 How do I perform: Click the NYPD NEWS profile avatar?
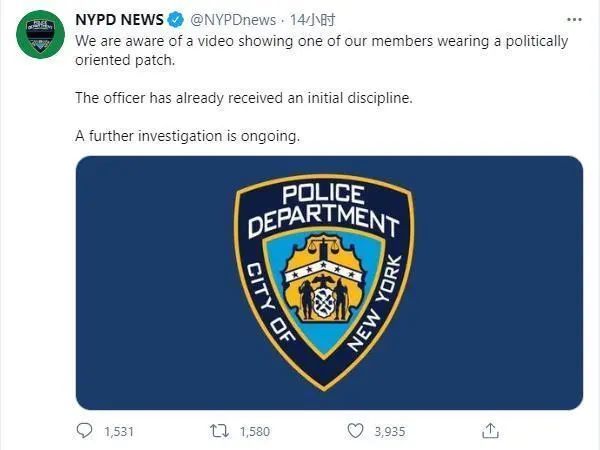click(40, 36)
